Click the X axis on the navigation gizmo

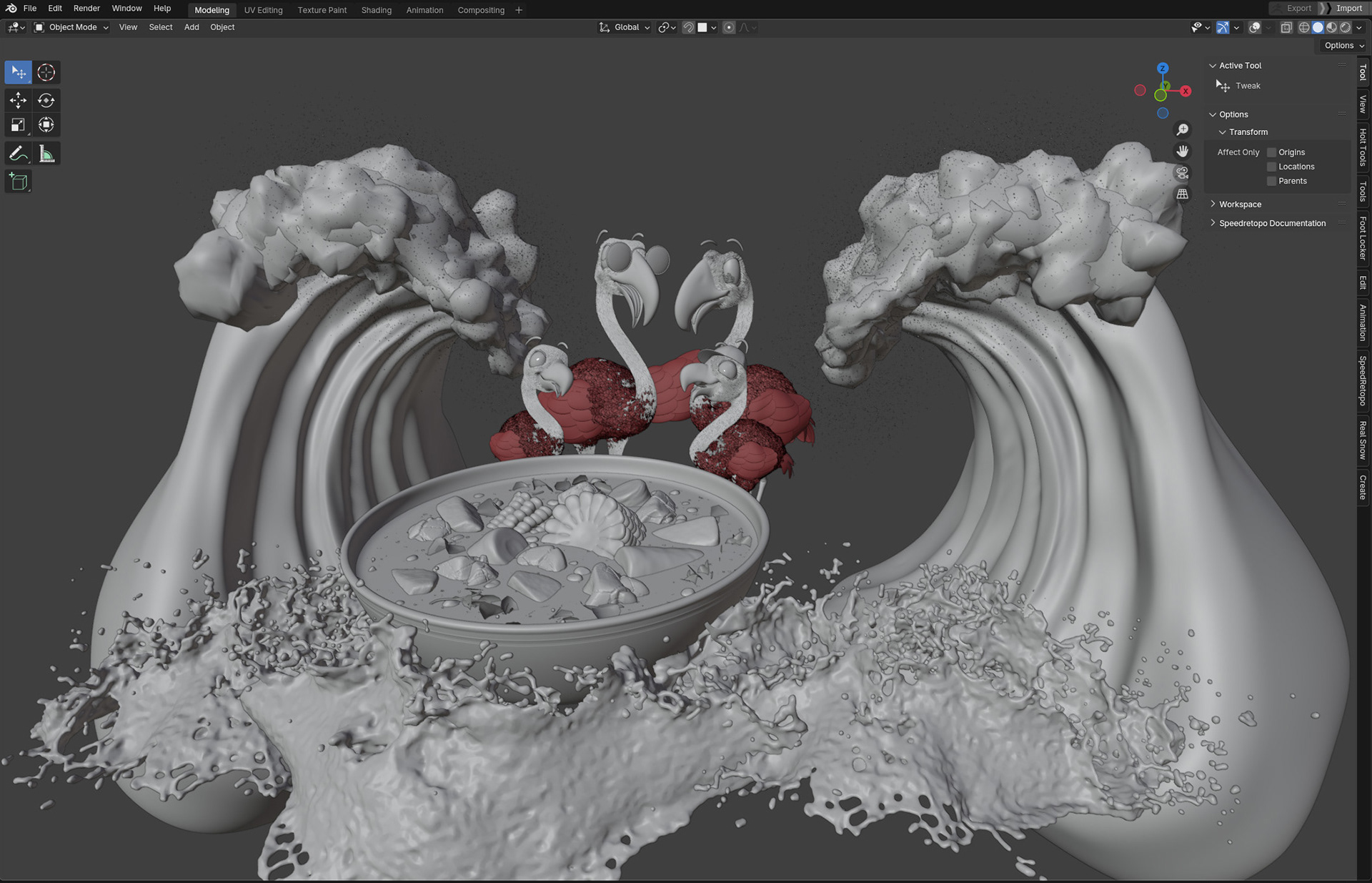coord(1186,91)
